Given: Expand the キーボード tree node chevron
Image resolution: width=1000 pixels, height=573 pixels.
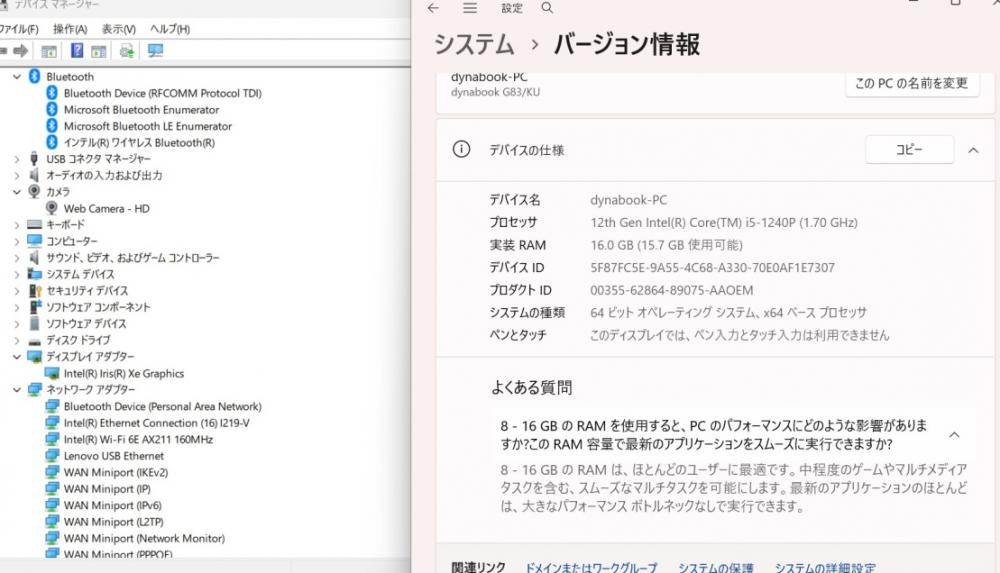Looking at the screenshot, I should [17, 225].
